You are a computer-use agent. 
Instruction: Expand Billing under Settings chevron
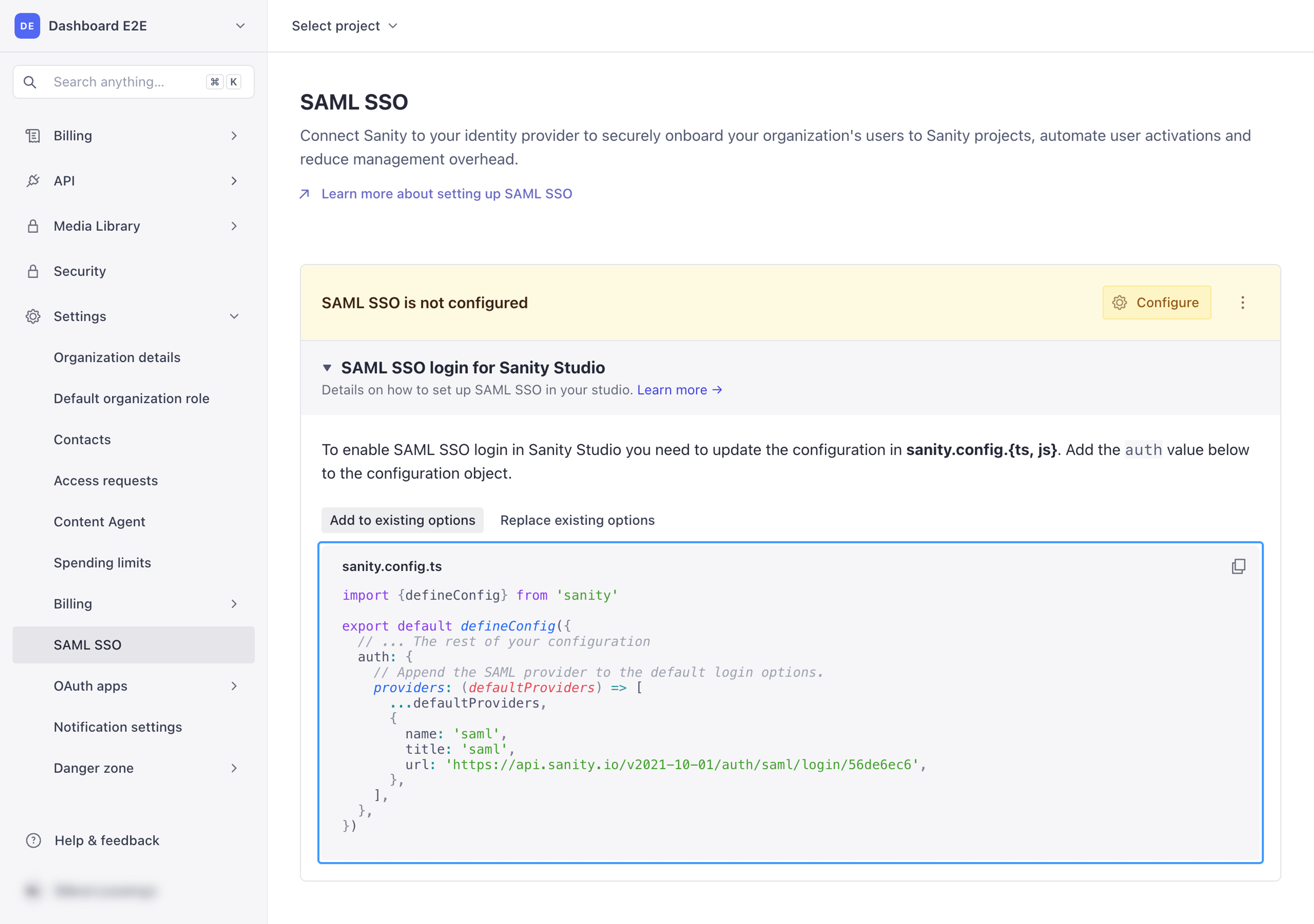click(234, 604)
